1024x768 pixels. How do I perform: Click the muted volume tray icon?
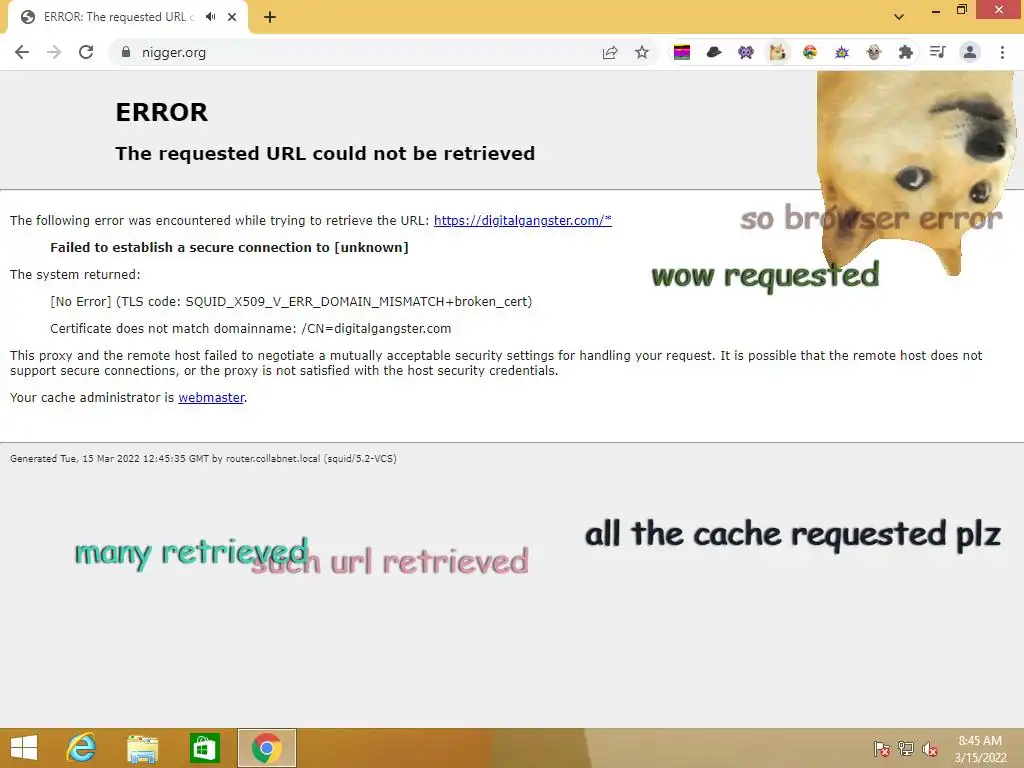point(930,749)
